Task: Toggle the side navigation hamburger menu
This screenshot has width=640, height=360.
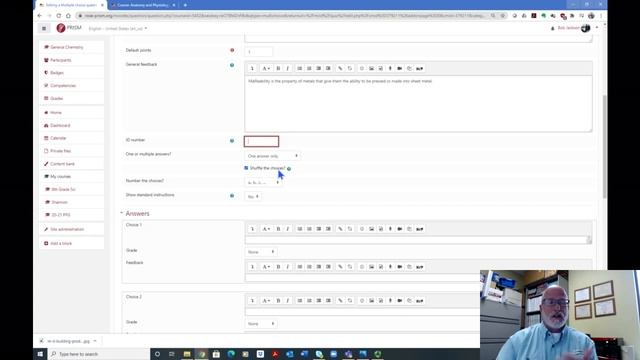Action: tap(44, 28)
